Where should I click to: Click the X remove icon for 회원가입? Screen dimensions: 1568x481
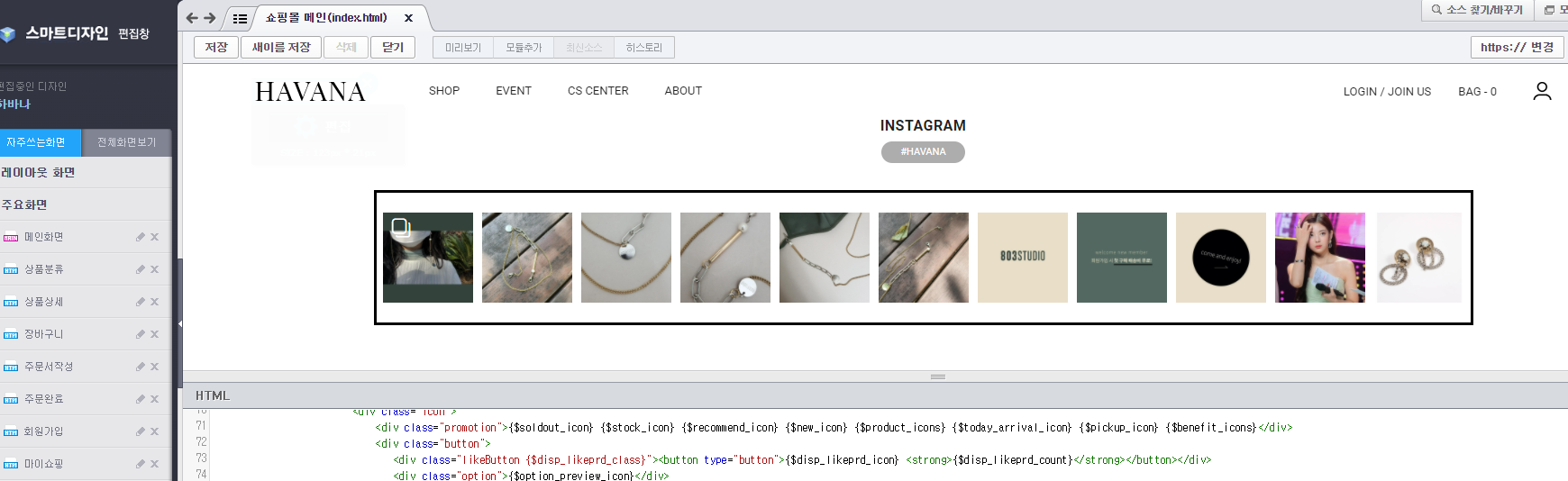pos(154,431)
